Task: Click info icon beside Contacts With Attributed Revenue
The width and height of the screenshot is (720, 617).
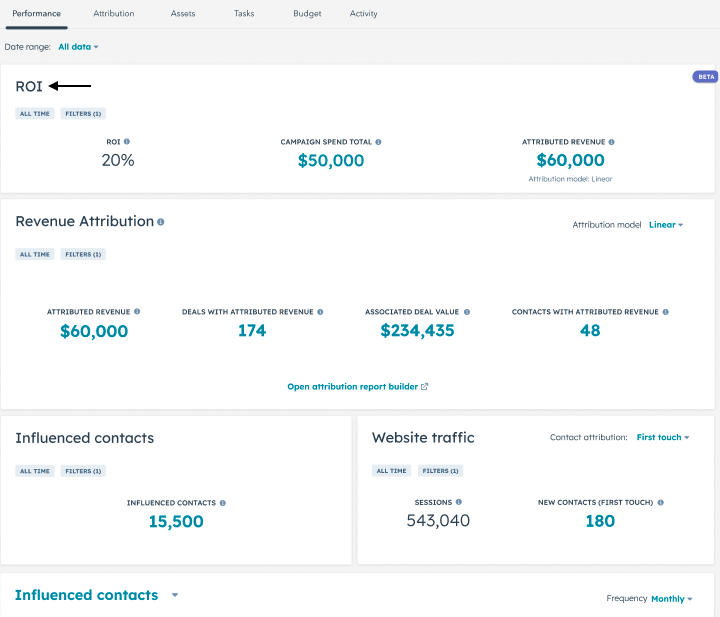Action: click(x=665, y=312)
